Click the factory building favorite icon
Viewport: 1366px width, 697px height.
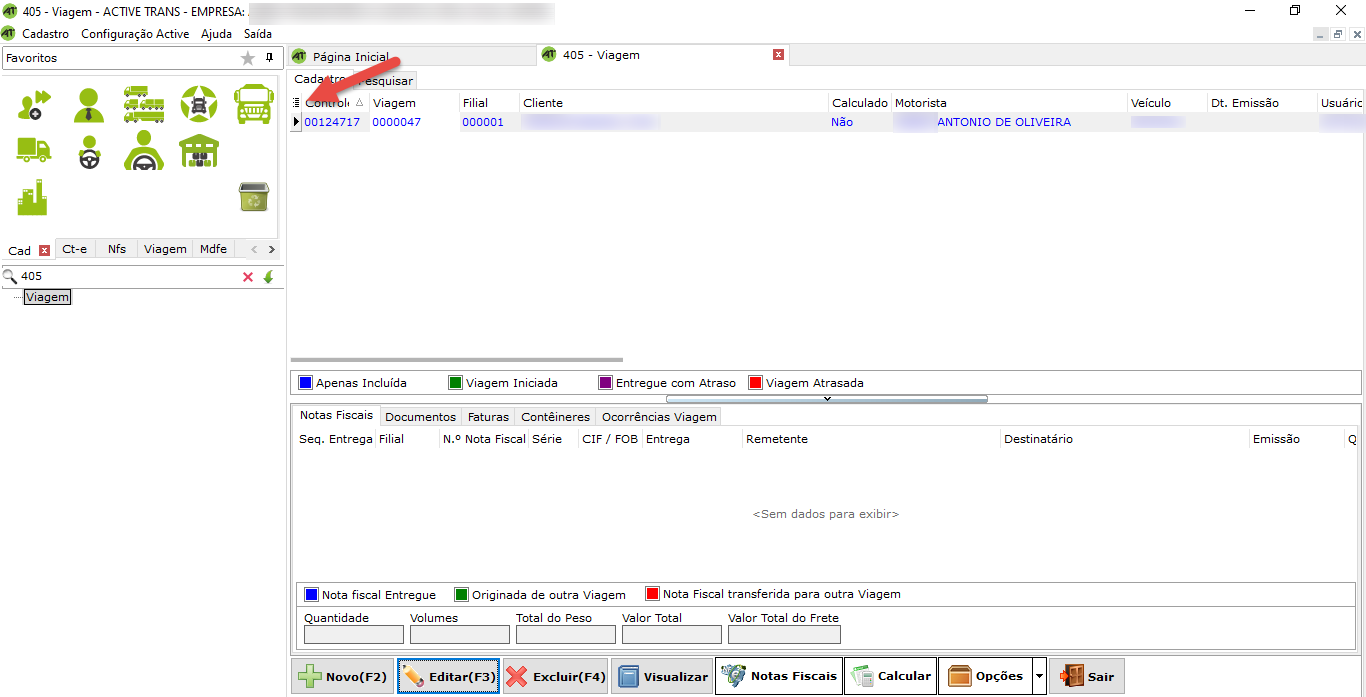coord(33,197)
